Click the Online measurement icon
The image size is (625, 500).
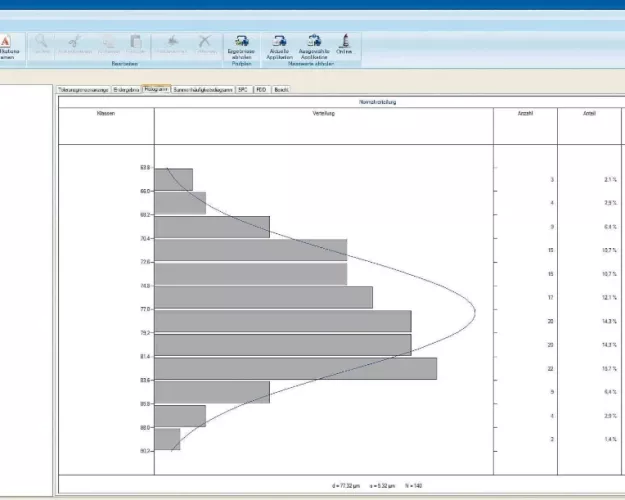point(345,41)
